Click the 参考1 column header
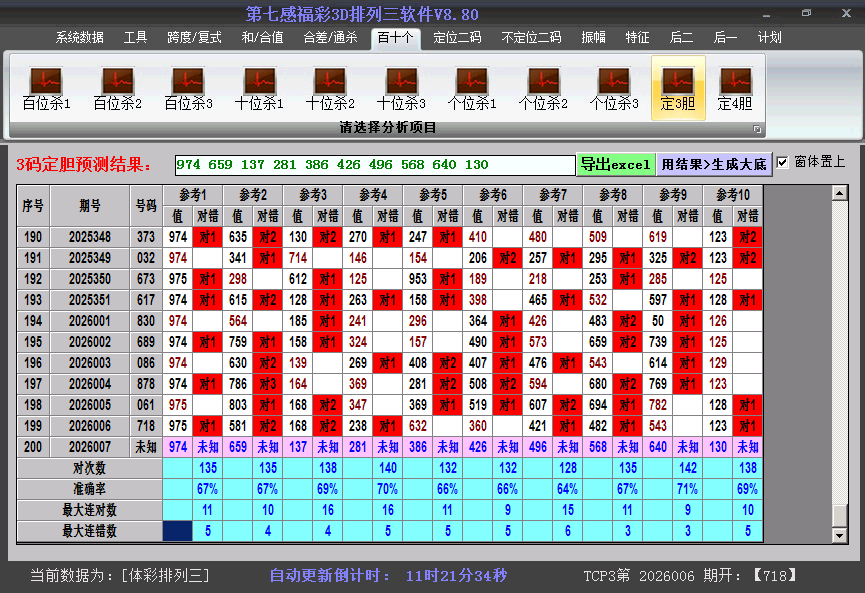 192,194
